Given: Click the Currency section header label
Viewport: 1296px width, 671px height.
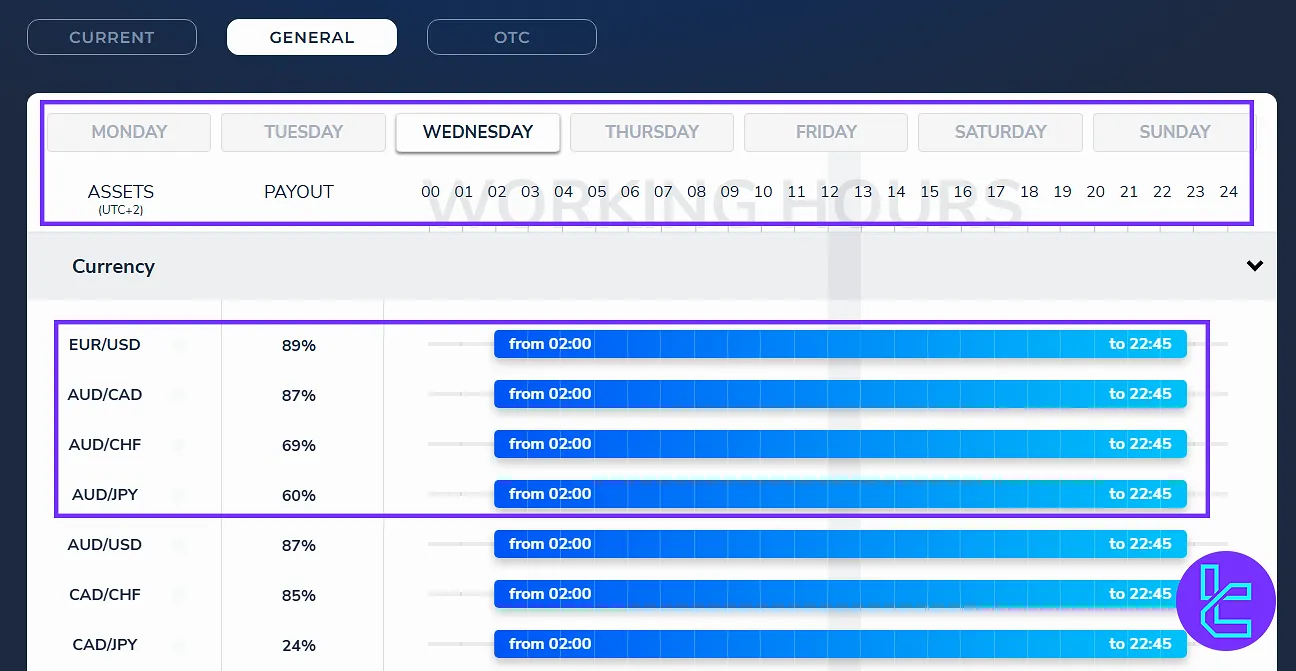Looking at the screenshot, I should click(x=113, y=266).
